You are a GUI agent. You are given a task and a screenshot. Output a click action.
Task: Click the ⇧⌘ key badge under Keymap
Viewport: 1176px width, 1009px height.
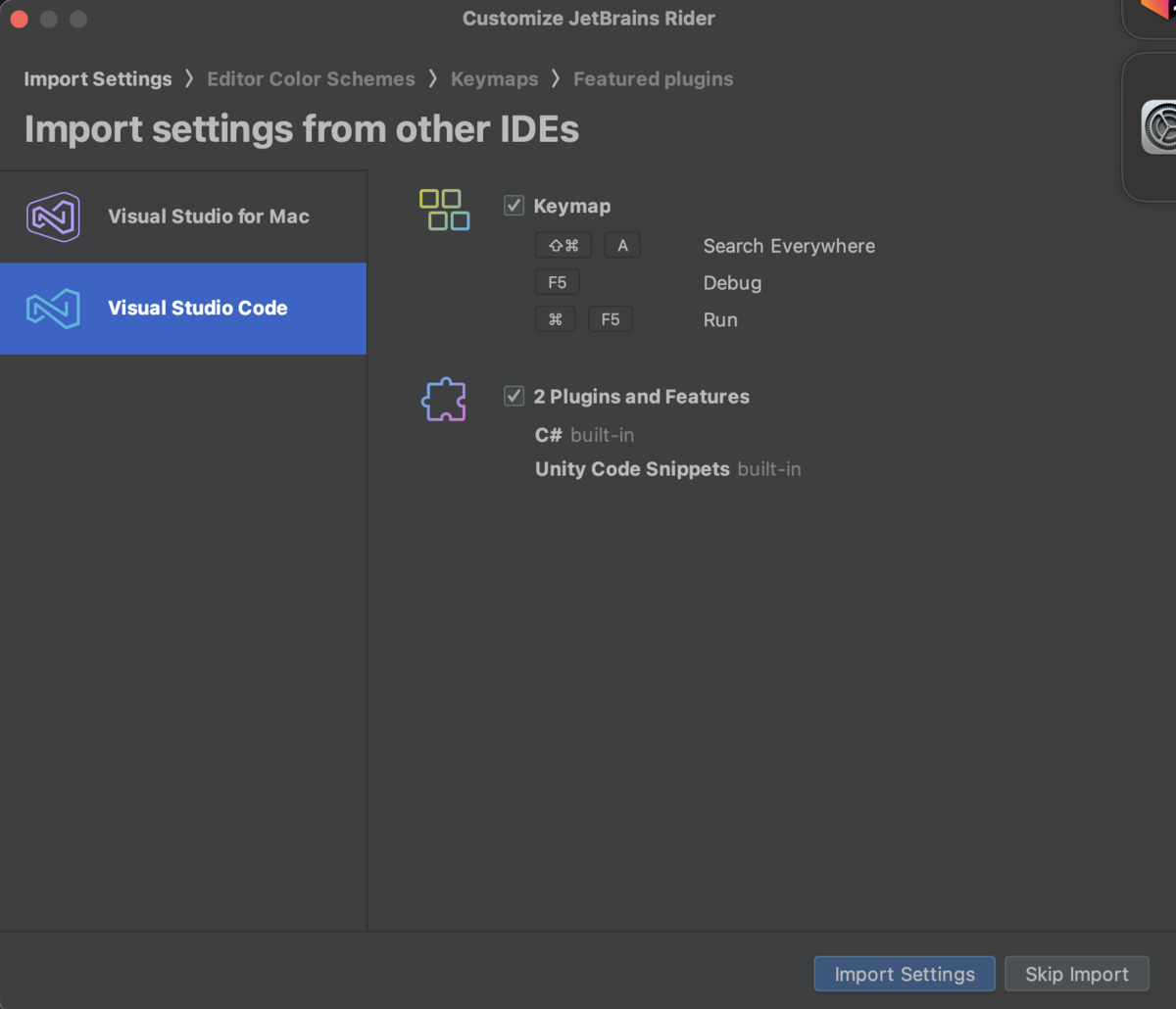[x=563, y=245]
